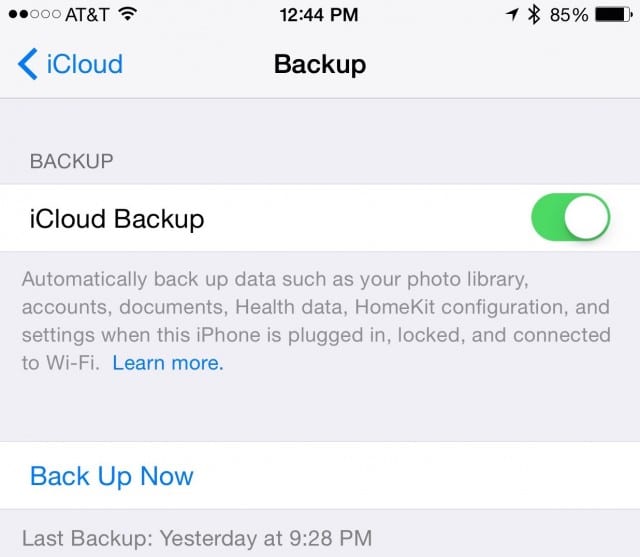Open the Learn more link
This screenshot has width=640, height=557.
click(x=168, y=363)
